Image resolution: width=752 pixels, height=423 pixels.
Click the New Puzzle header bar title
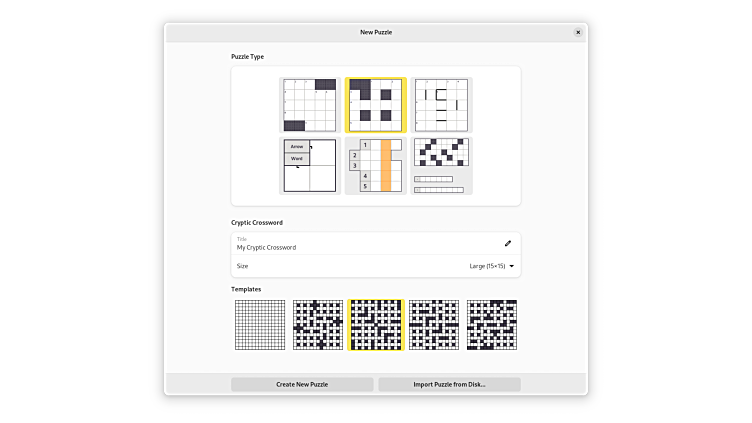(376, 32)
